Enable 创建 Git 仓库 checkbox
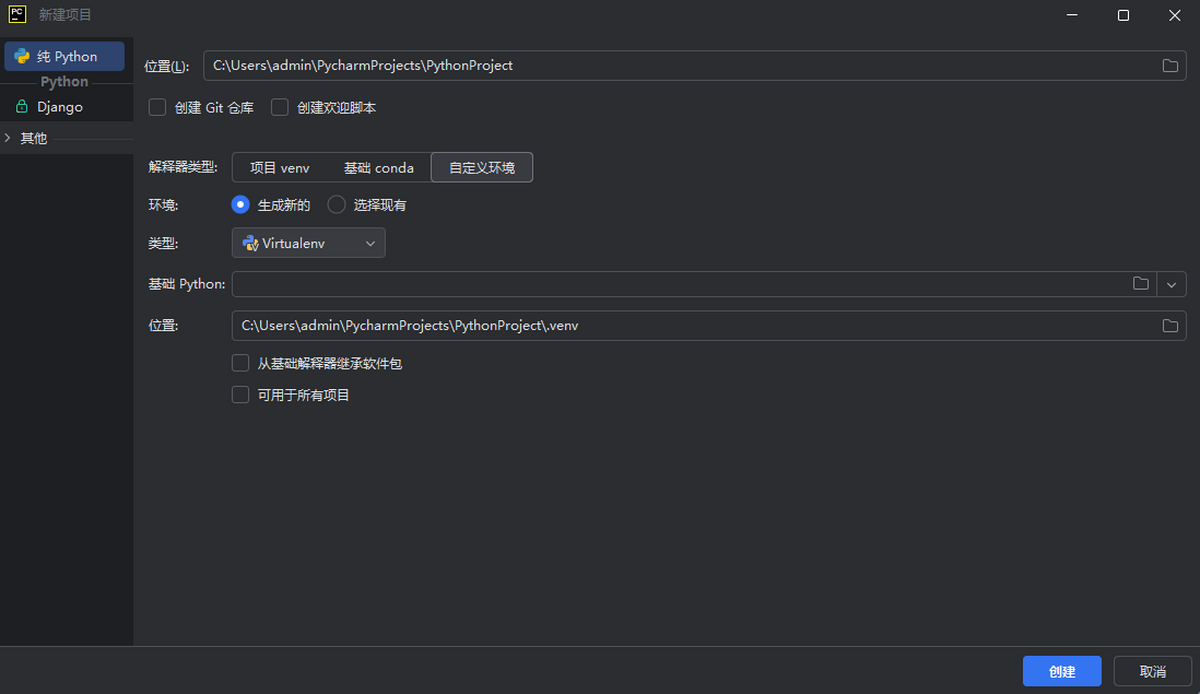Image resolution: width=1200 pixels, height=694 pixels. point(157,107)
